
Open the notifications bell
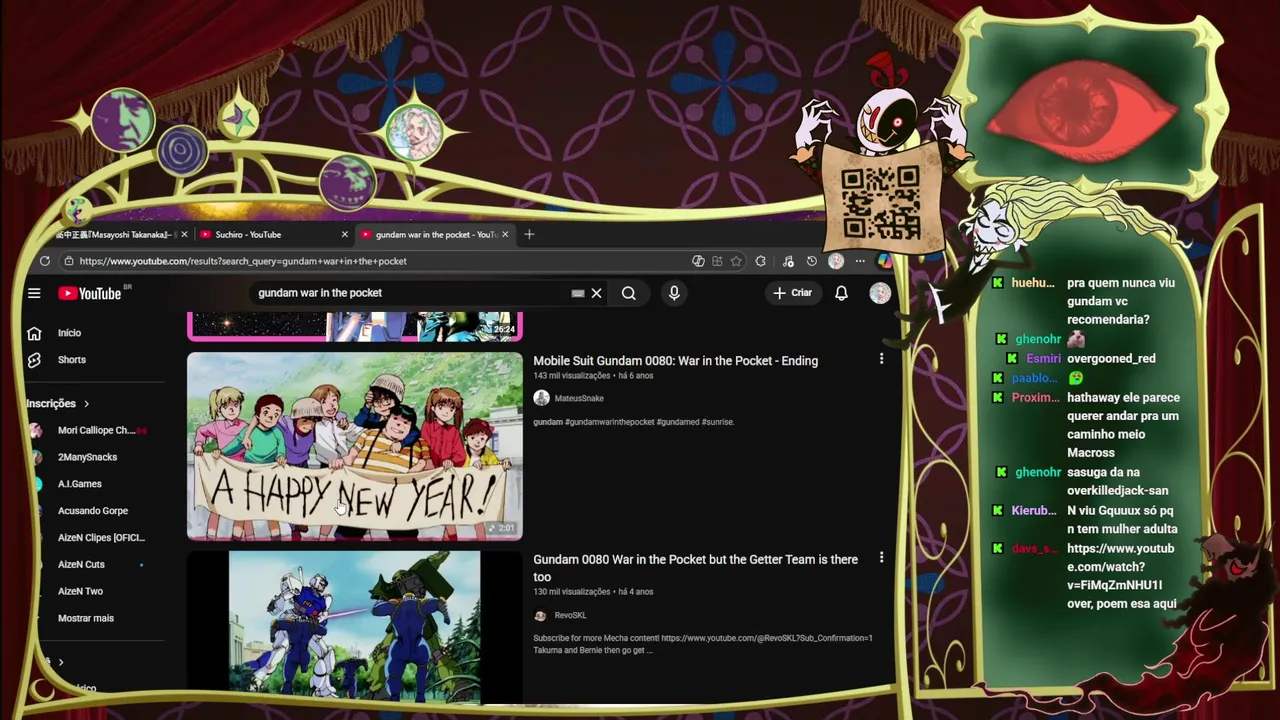click(841, 293)
